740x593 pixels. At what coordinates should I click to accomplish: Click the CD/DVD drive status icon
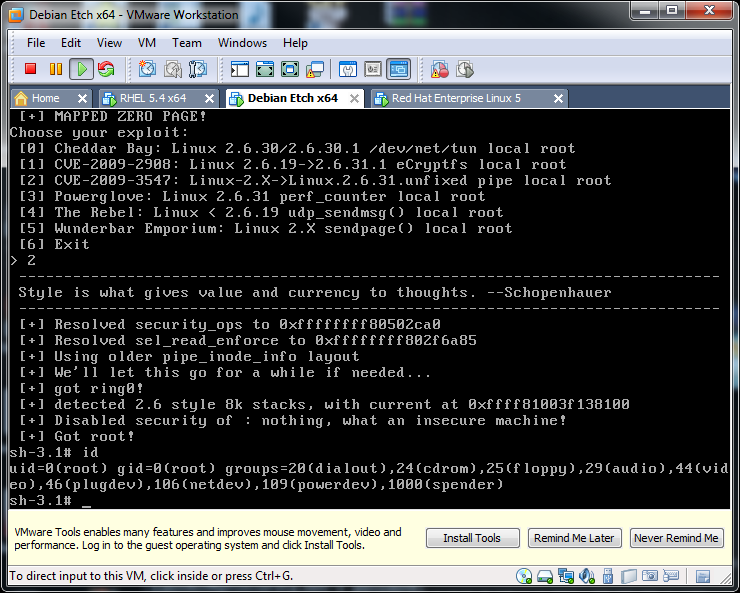524,576
